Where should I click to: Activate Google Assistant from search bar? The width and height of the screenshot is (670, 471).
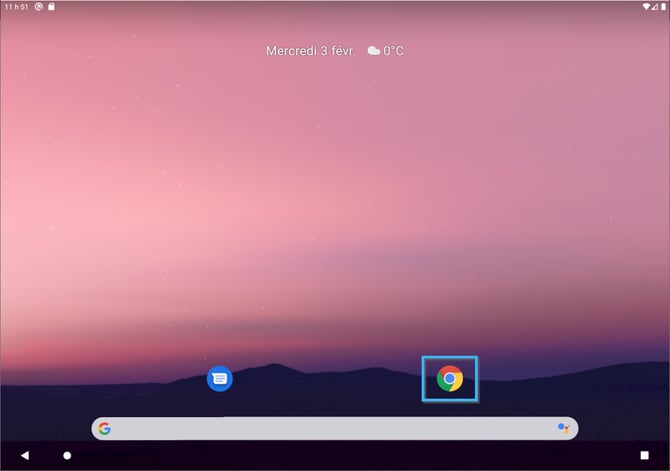563,428
